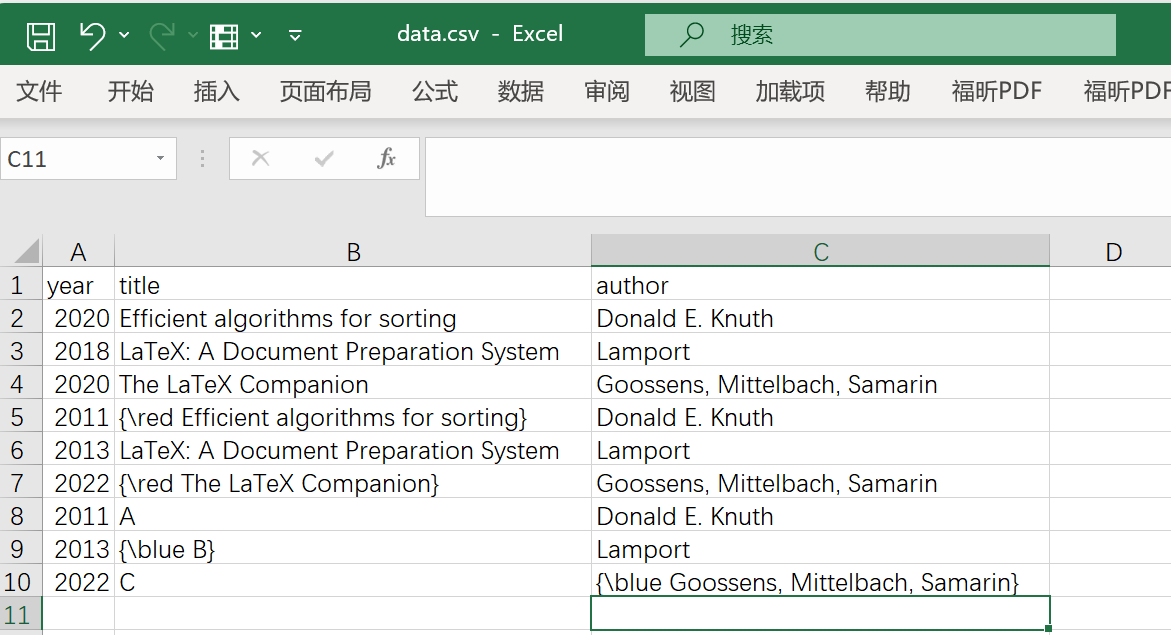Select year cell 2018 in row 3
This screenshot has width=1171, height=635.
(78, 351)
